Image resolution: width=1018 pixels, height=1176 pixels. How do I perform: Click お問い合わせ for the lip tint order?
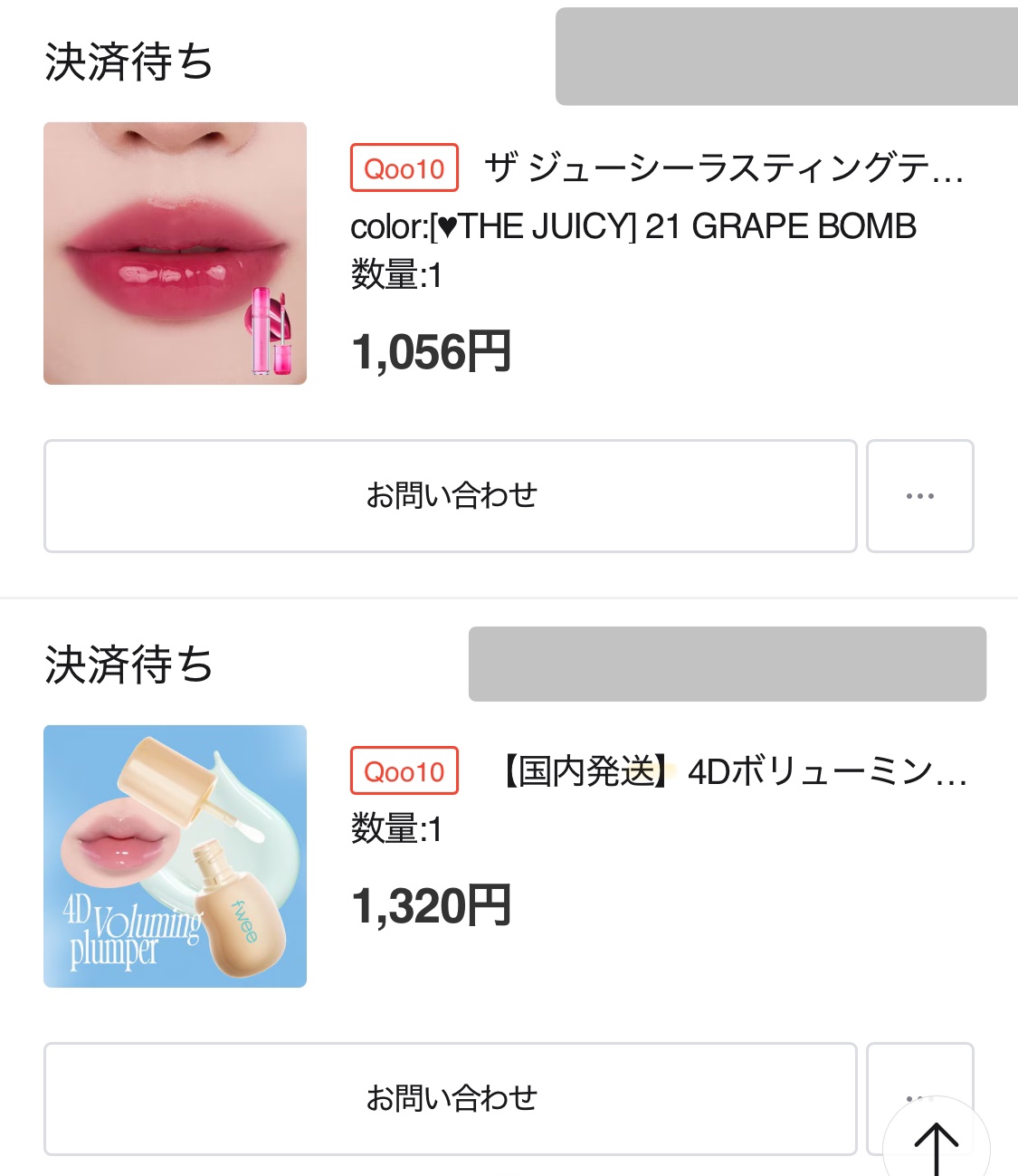tap(451, 496)
